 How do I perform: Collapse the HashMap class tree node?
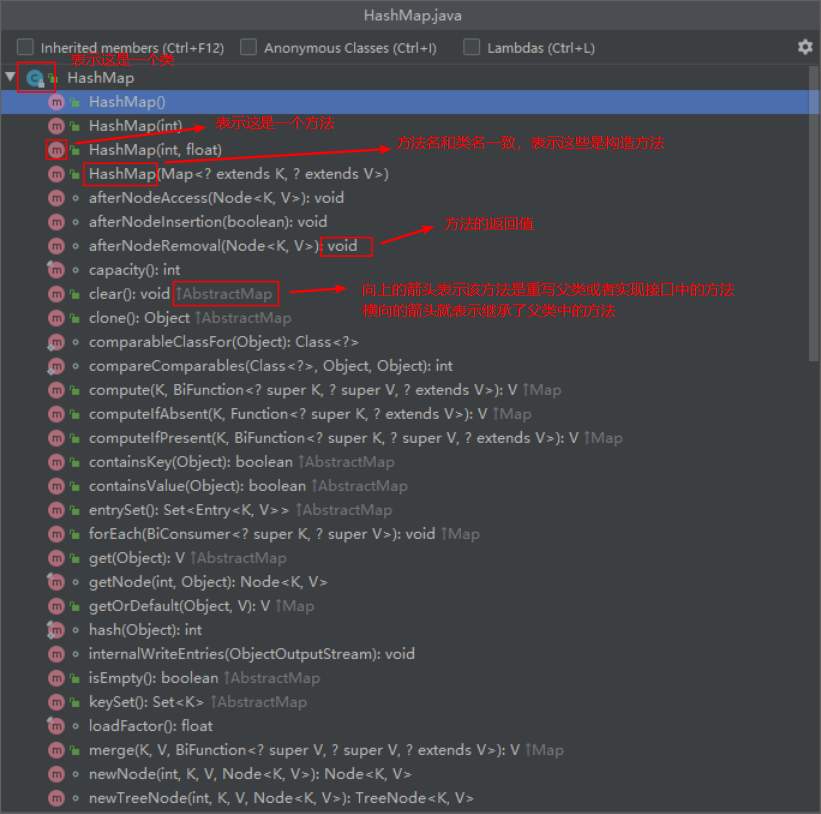point(10,77)
